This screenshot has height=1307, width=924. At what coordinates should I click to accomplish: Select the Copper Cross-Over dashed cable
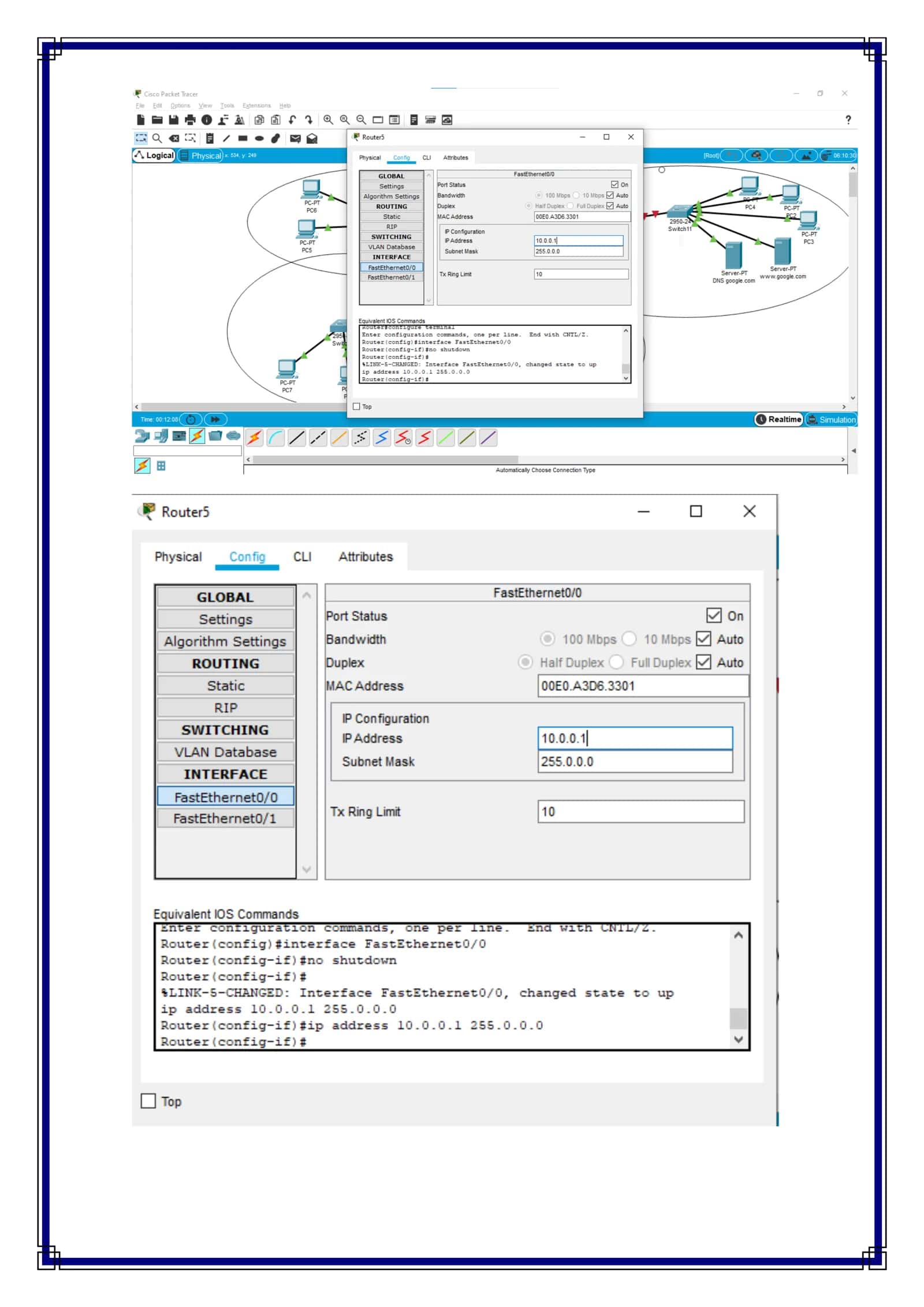(x=318, y=438)
